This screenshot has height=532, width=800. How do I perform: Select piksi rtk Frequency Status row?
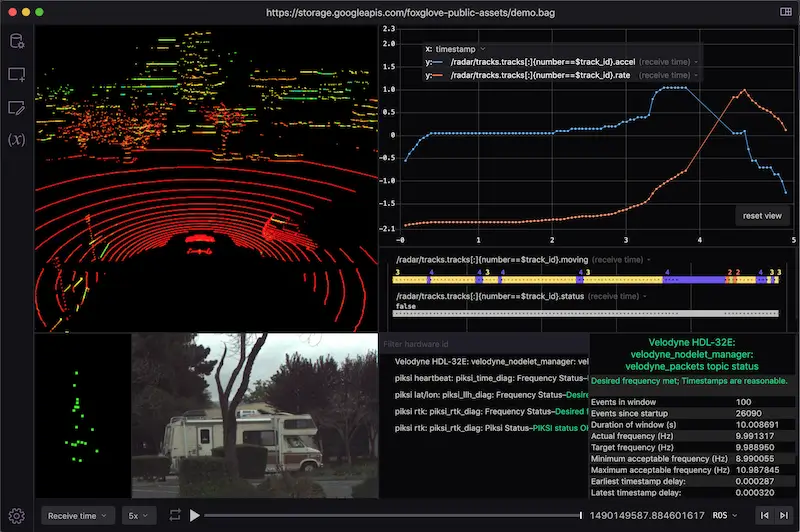[491, 411]
